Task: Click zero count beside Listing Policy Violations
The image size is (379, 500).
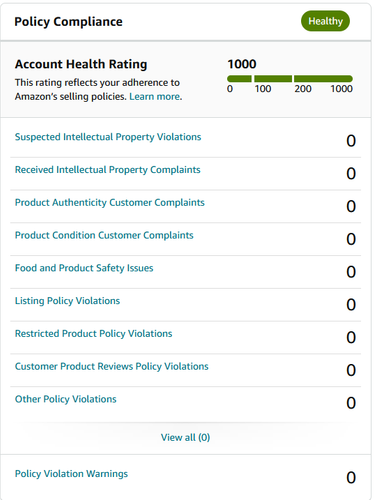Action: (351, 305)
